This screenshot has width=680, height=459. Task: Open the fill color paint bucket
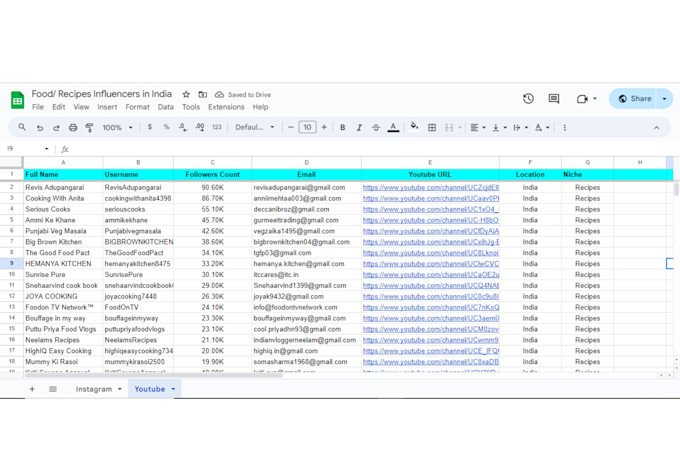coord(414,127)
